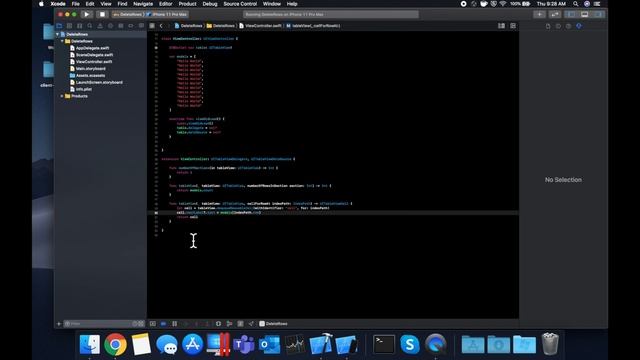Viewport: 640px width, 360px height.
Task: Open the Report navigator icon
Action: pos(141,26)
